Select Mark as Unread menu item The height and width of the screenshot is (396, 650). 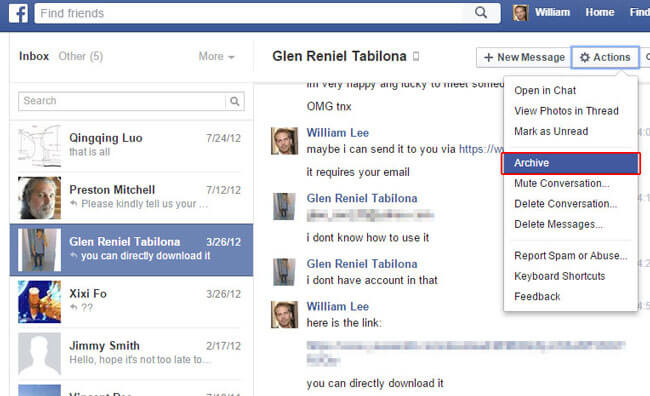pos(570,131)
